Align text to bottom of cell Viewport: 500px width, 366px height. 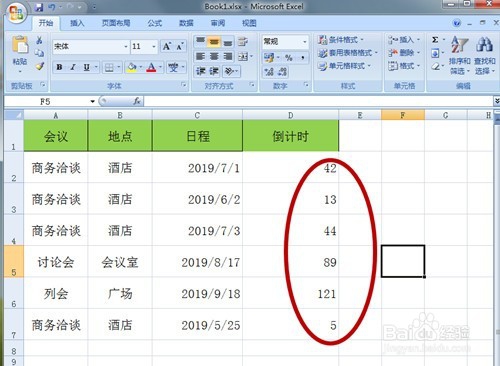click(x=228, y=41)
